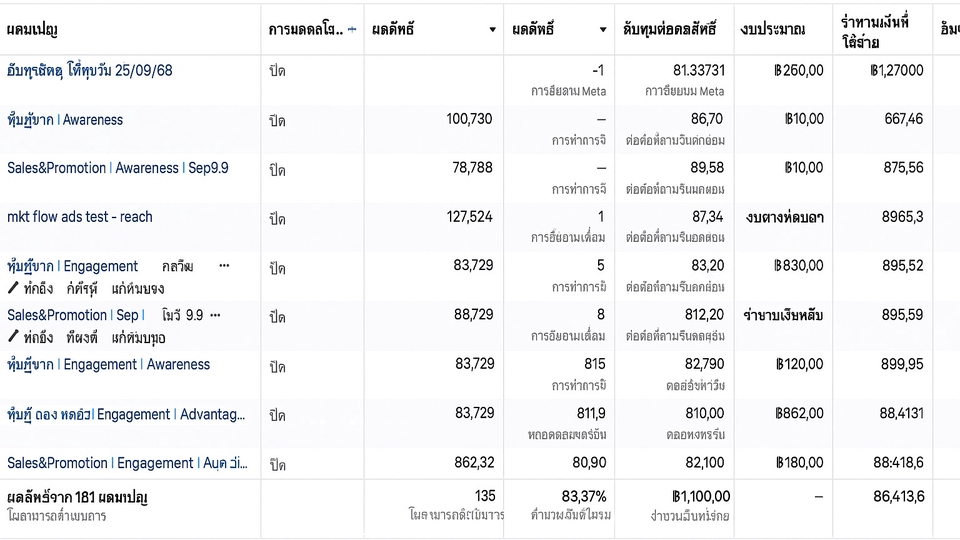960x540 pixels.
Task: Expand the second results column dropdown arrow
Action: [x=603, y=29]
